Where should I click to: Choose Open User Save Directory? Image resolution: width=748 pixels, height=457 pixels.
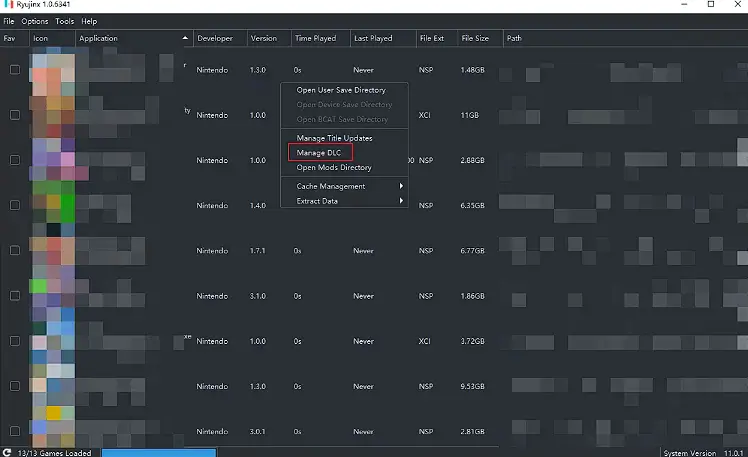(340, 90)
